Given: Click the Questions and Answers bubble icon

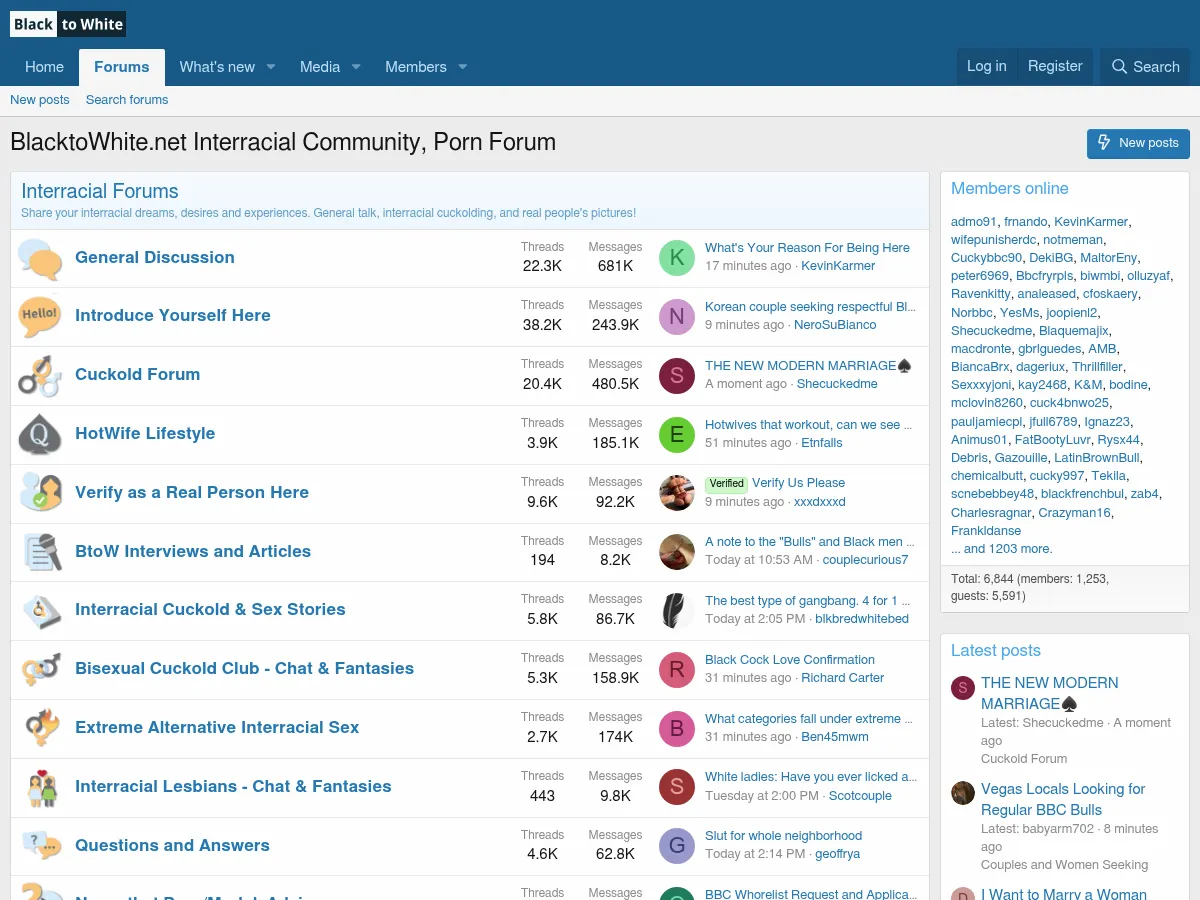Looking at the screenshot, I should coord(40,846).
